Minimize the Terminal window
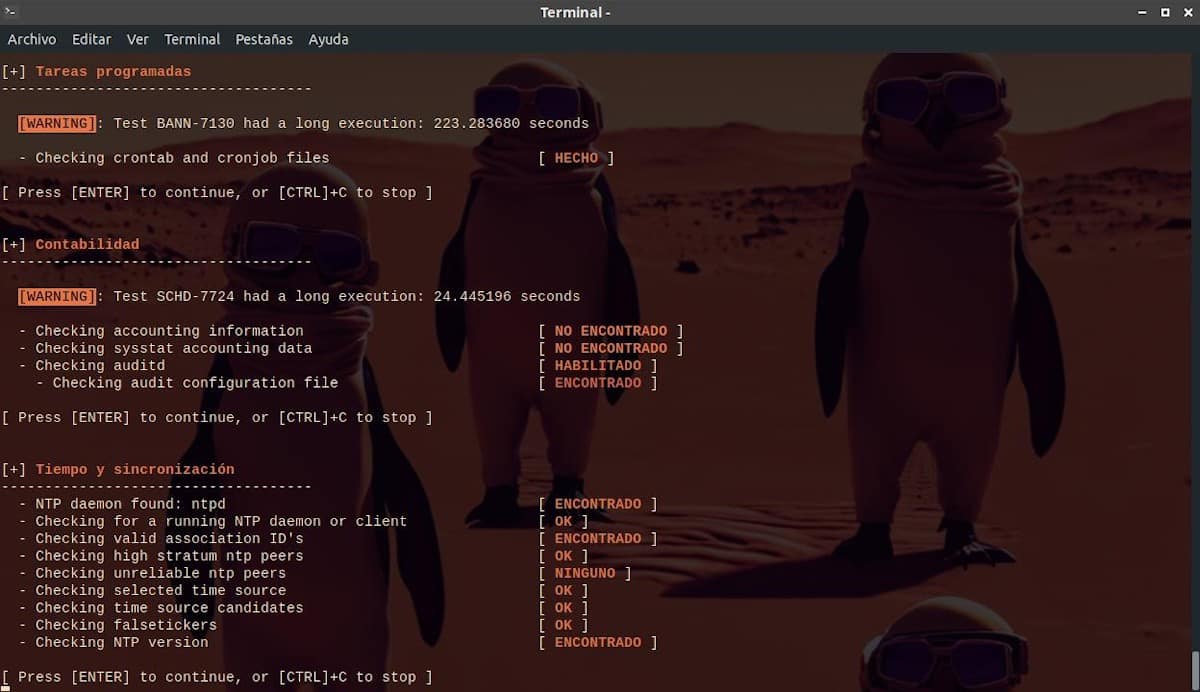This screenshot has width=1200, height=692. click(x=1142, y=12)
